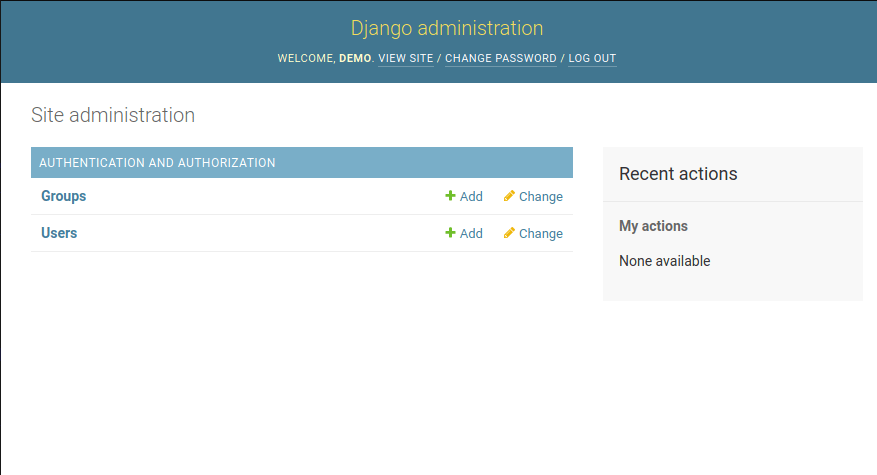
Task: Click the yellow pencil icon for Groups
Action: [509, 197]
